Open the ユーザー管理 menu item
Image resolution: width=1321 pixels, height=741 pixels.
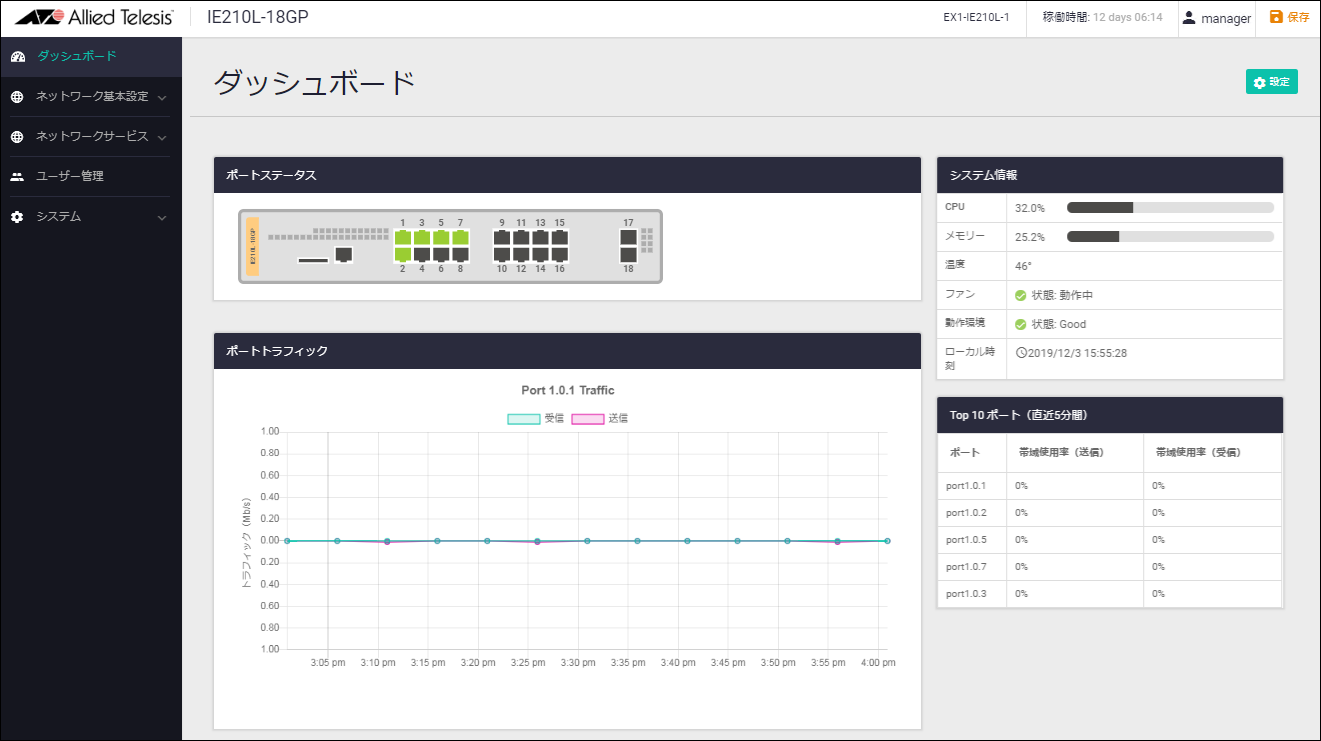click(70, 176)
